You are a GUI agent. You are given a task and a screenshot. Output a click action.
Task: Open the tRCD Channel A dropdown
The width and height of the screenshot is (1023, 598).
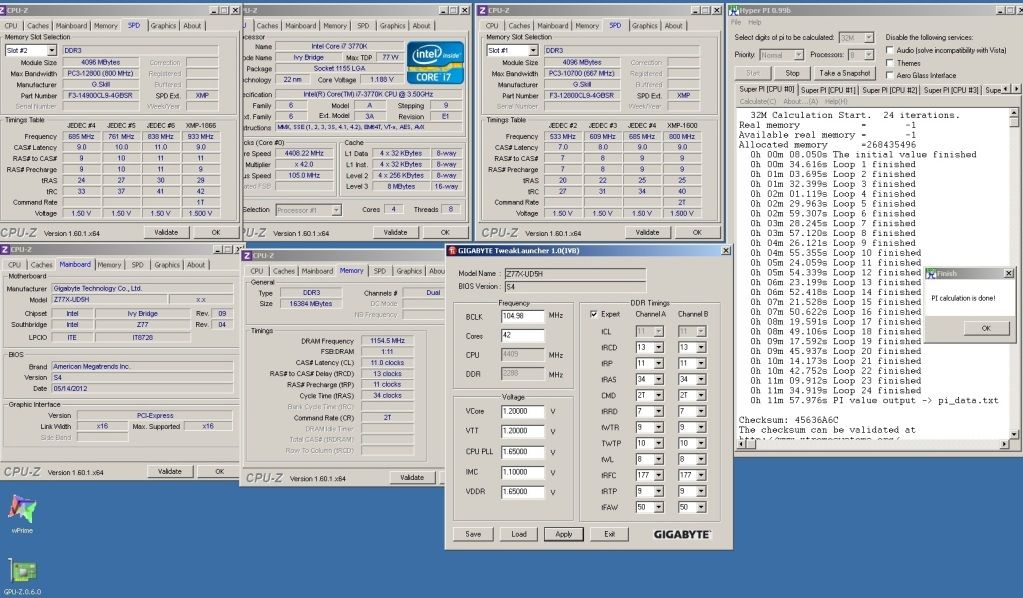pyautogui.click(x=652, y=347)
